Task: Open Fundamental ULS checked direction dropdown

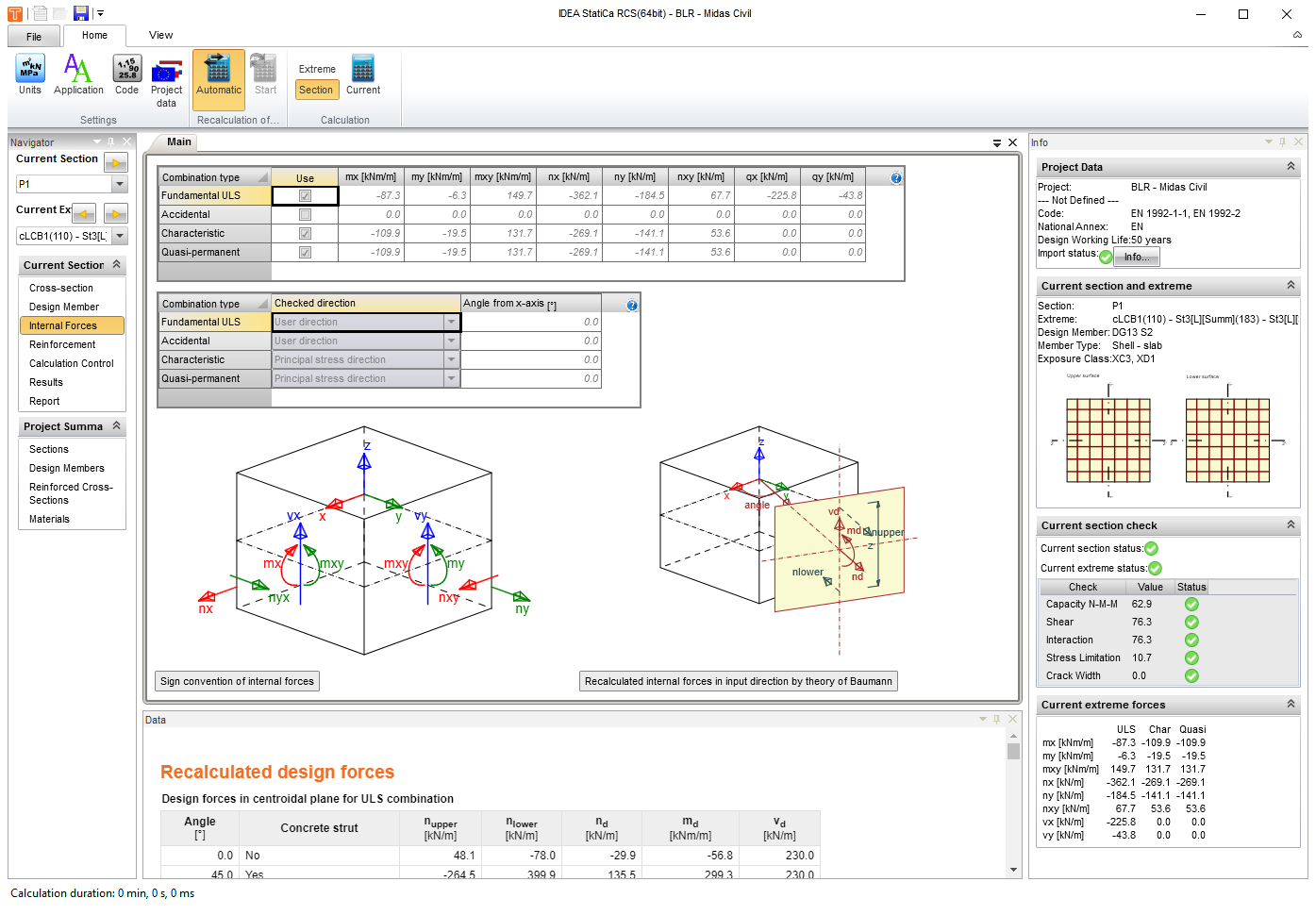Action: pyautogui.click(x=451, y=323)
